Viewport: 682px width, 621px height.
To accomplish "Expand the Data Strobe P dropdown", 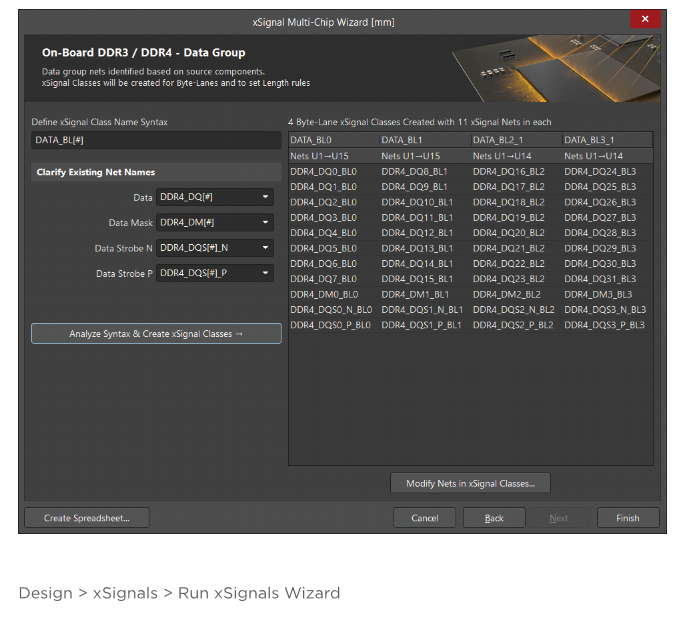I will [265, 272].
